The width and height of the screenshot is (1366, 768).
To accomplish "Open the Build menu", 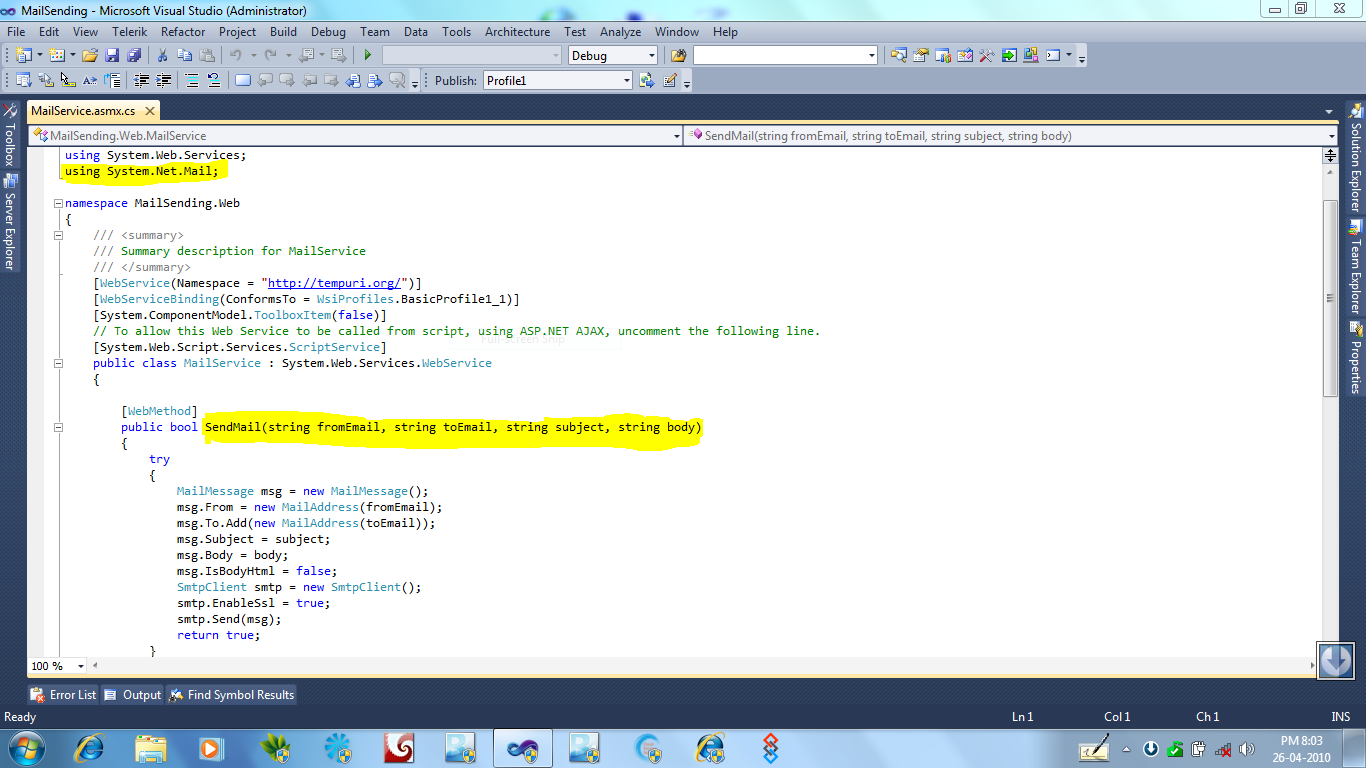I will [x=283, y=32].
